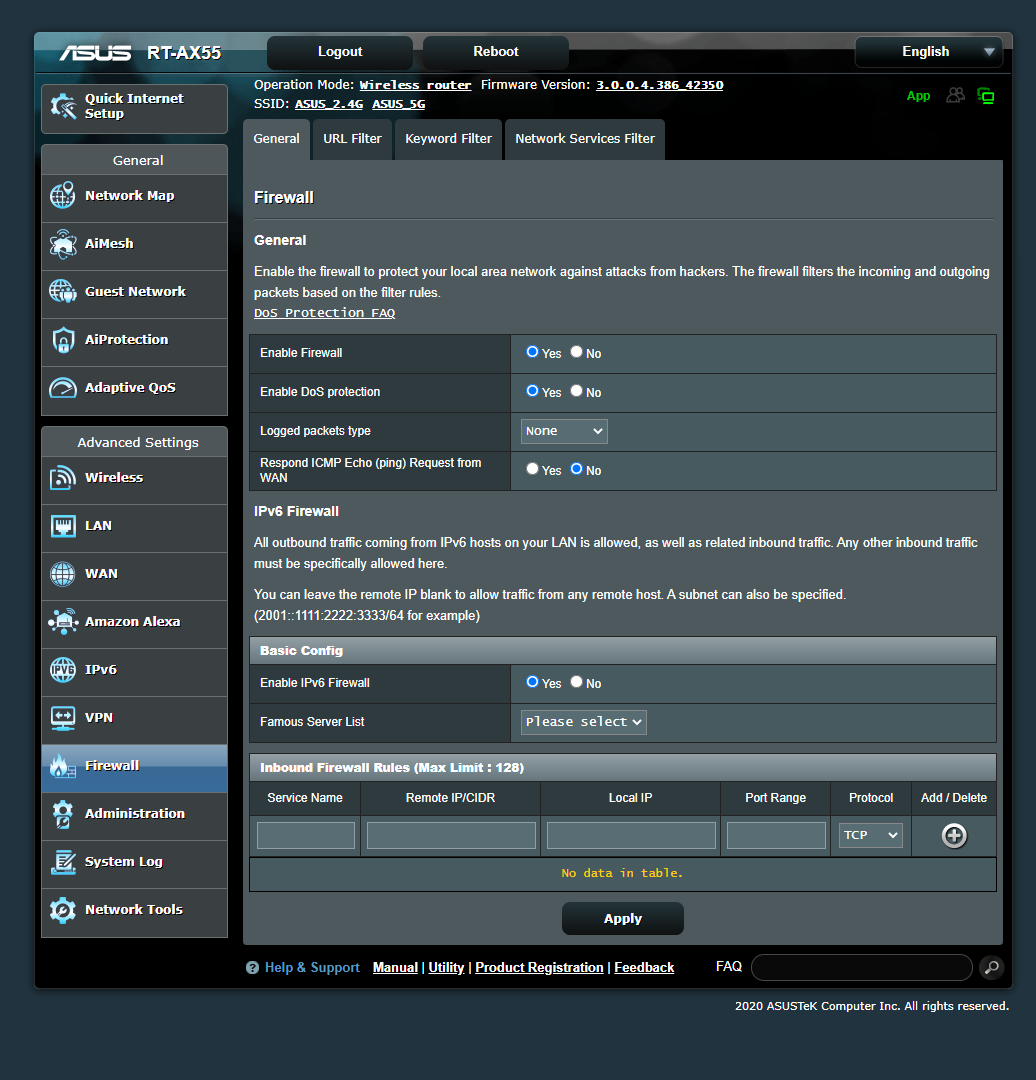Click the AiProtection shield icon
Image resolution: width=1036 pixels, height=1080 pixels.
(x=63, y=340)
